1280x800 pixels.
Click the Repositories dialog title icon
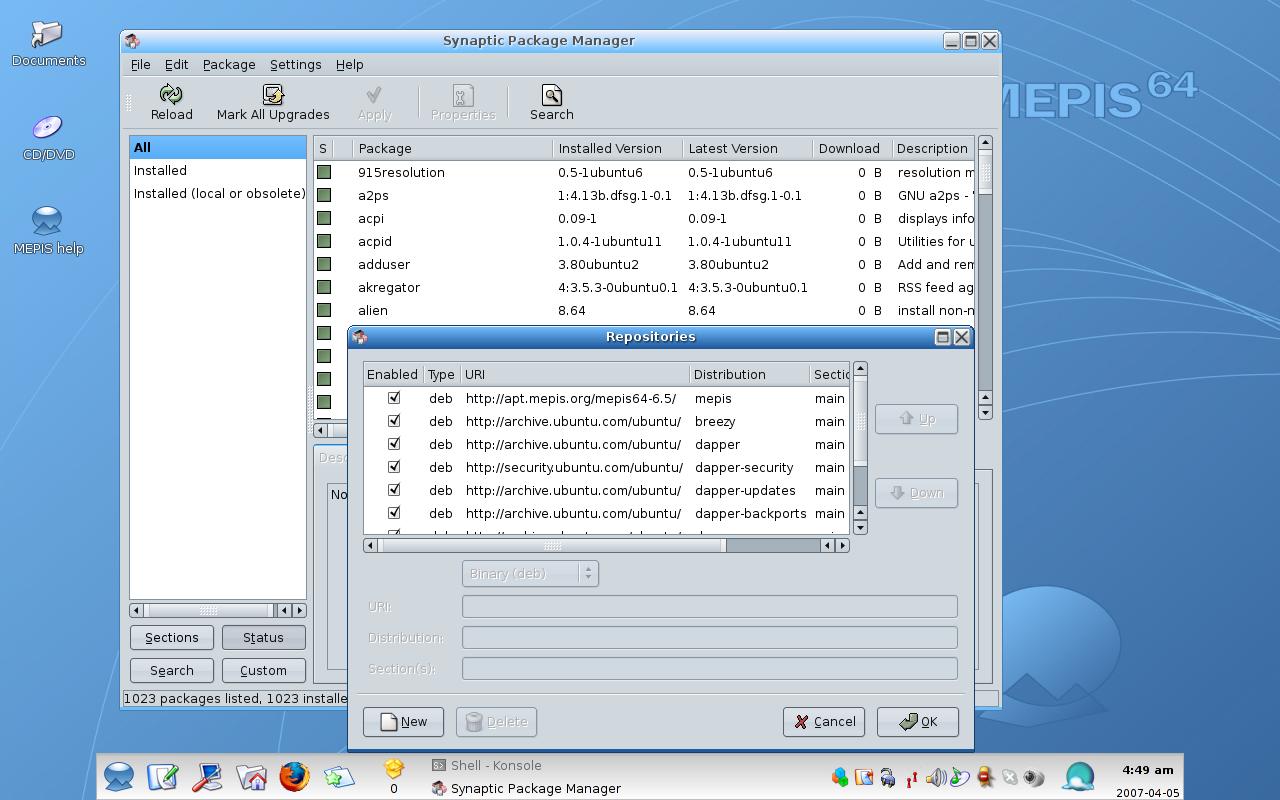pos(360,337)
